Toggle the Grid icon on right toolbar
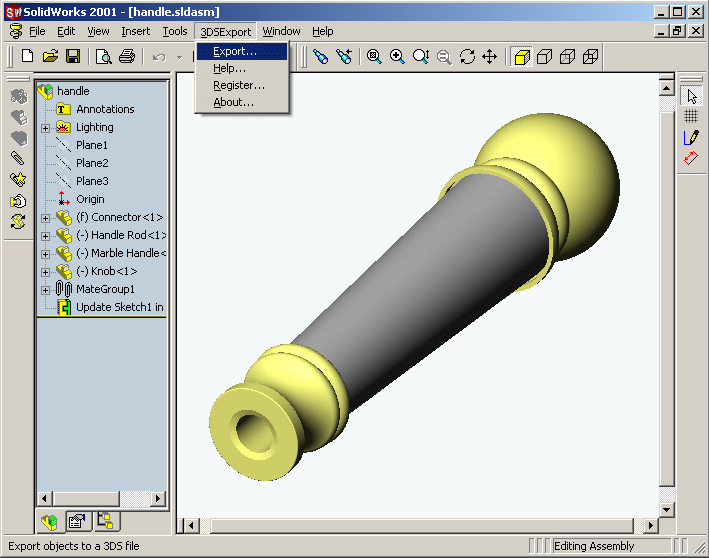The height and width of the screenshot is (558, 709). pos(691,116)
